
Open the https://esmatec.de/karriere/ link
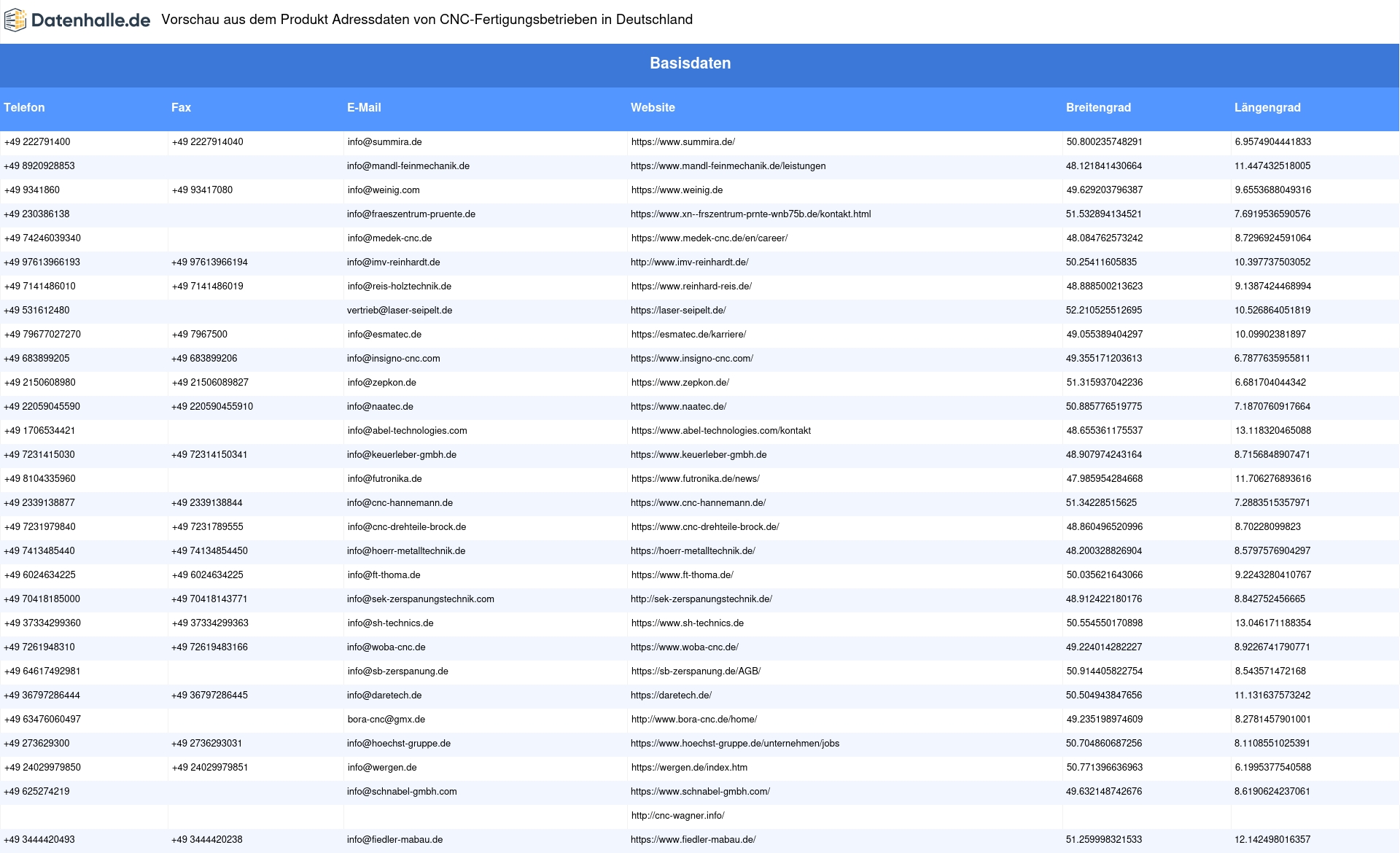point(689,335)
